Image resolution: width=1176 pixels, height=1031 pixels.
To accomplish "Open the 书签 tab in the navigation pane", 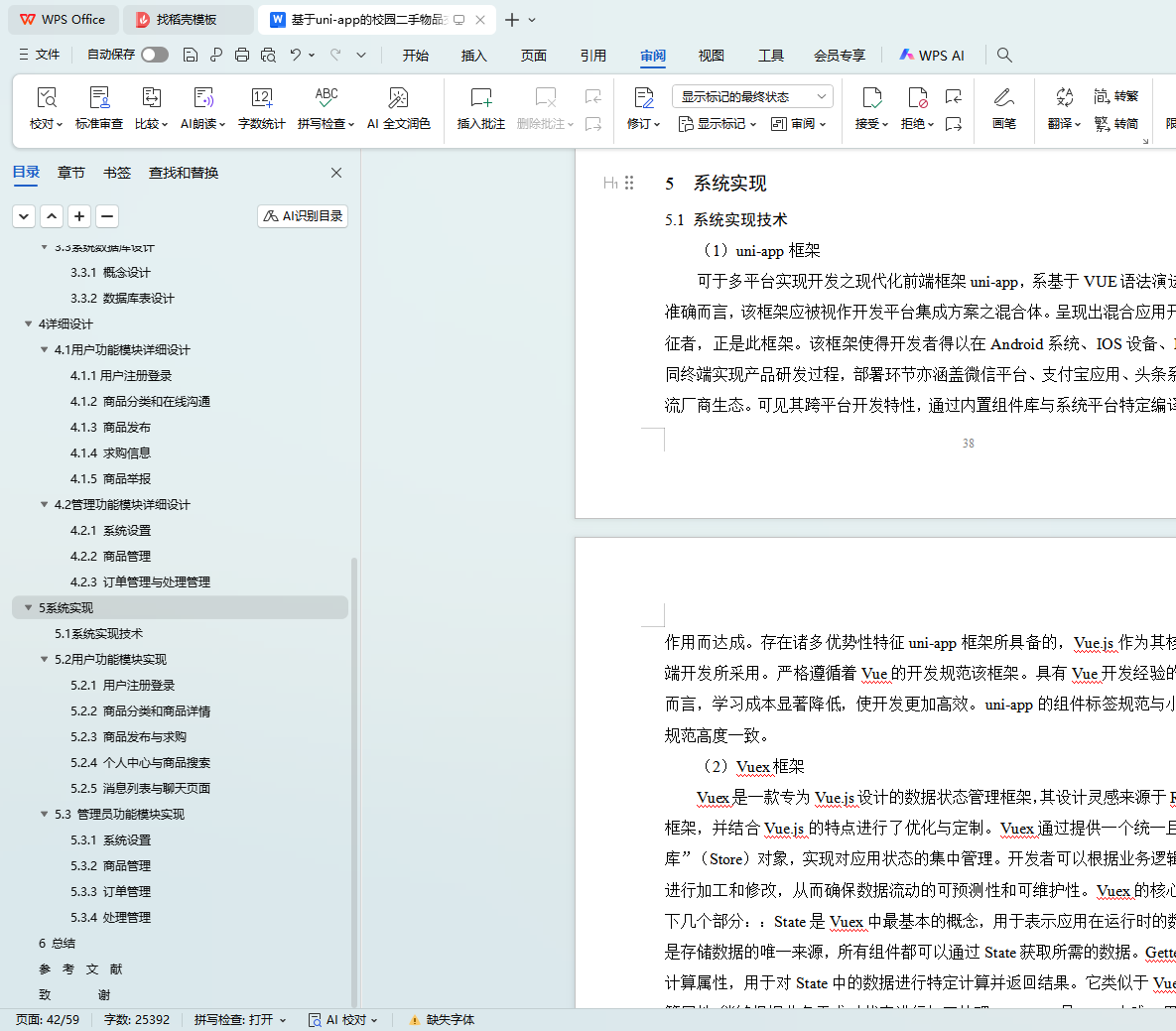I will click(117, 173).
